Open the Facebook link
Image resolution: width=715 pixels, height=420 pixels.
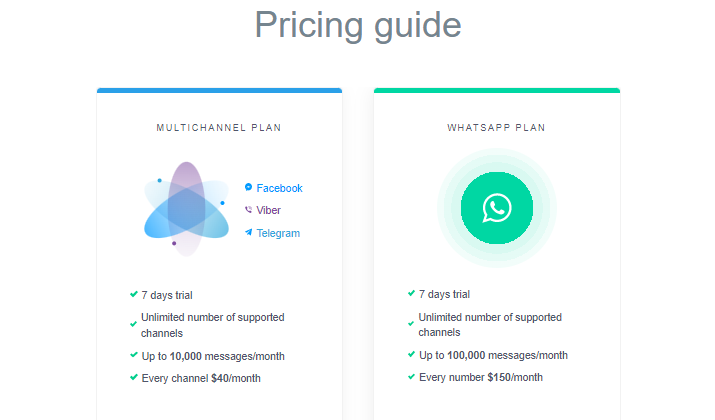279,188
